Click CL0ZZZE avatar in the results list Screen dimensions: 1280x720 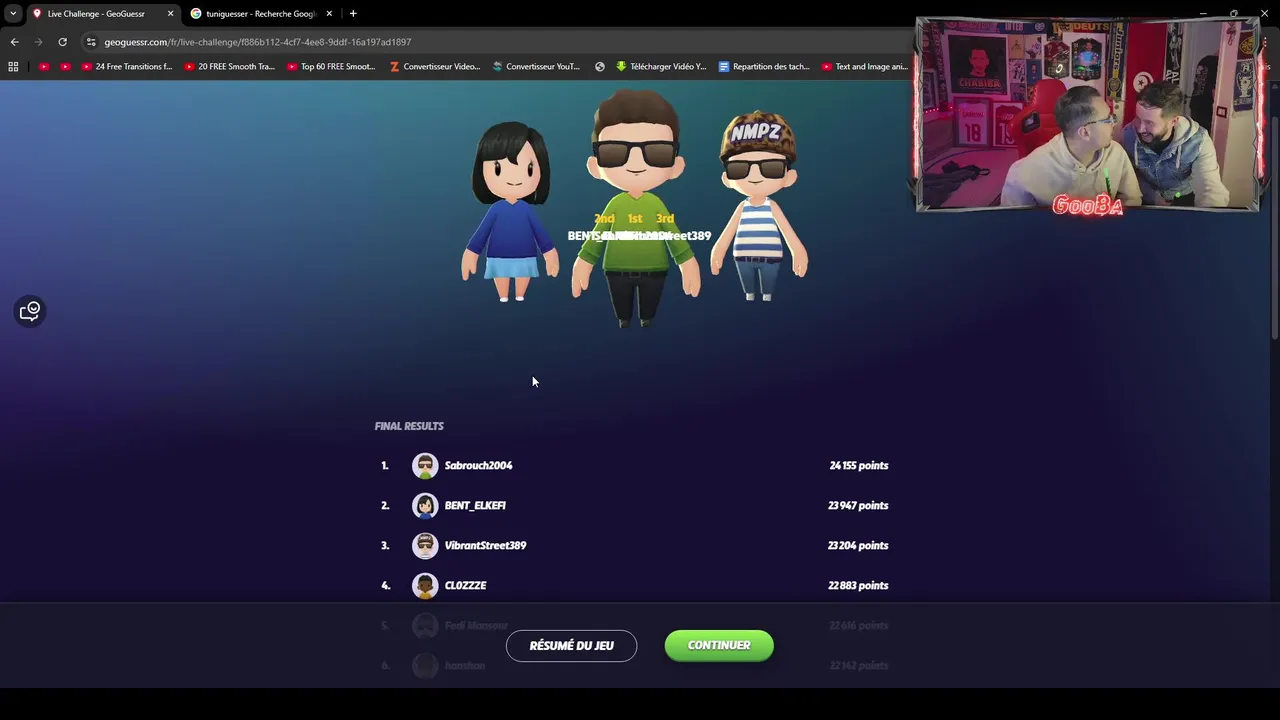(x=425, y=585)
